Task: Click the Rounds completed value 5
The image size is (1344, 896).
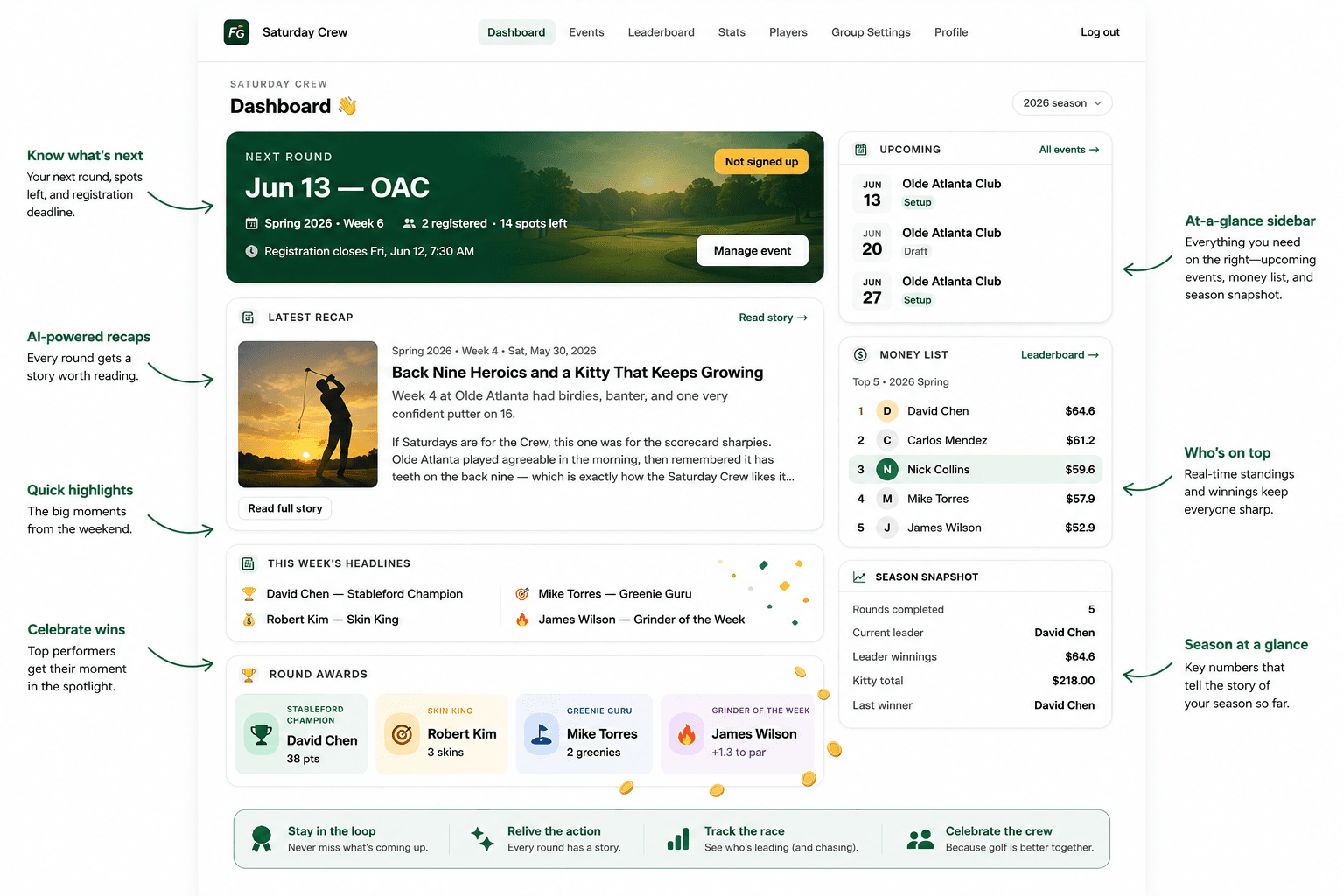Action: pos(1091,609)
